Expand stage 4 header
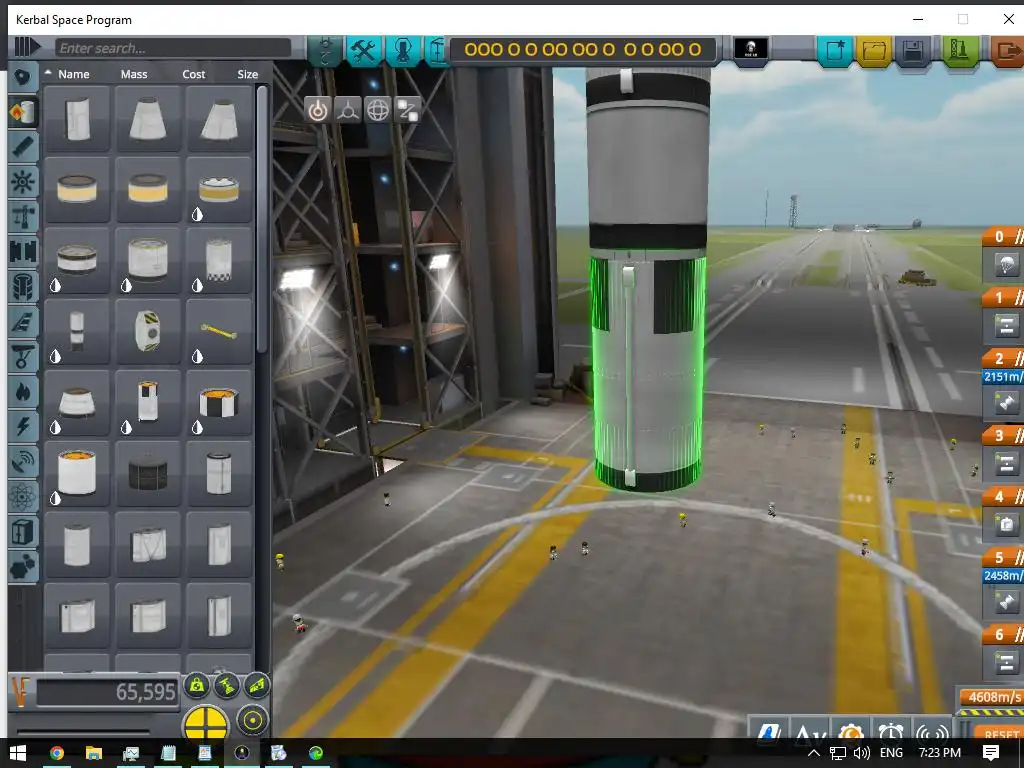1024x768 pixels. pos(1003,496)
